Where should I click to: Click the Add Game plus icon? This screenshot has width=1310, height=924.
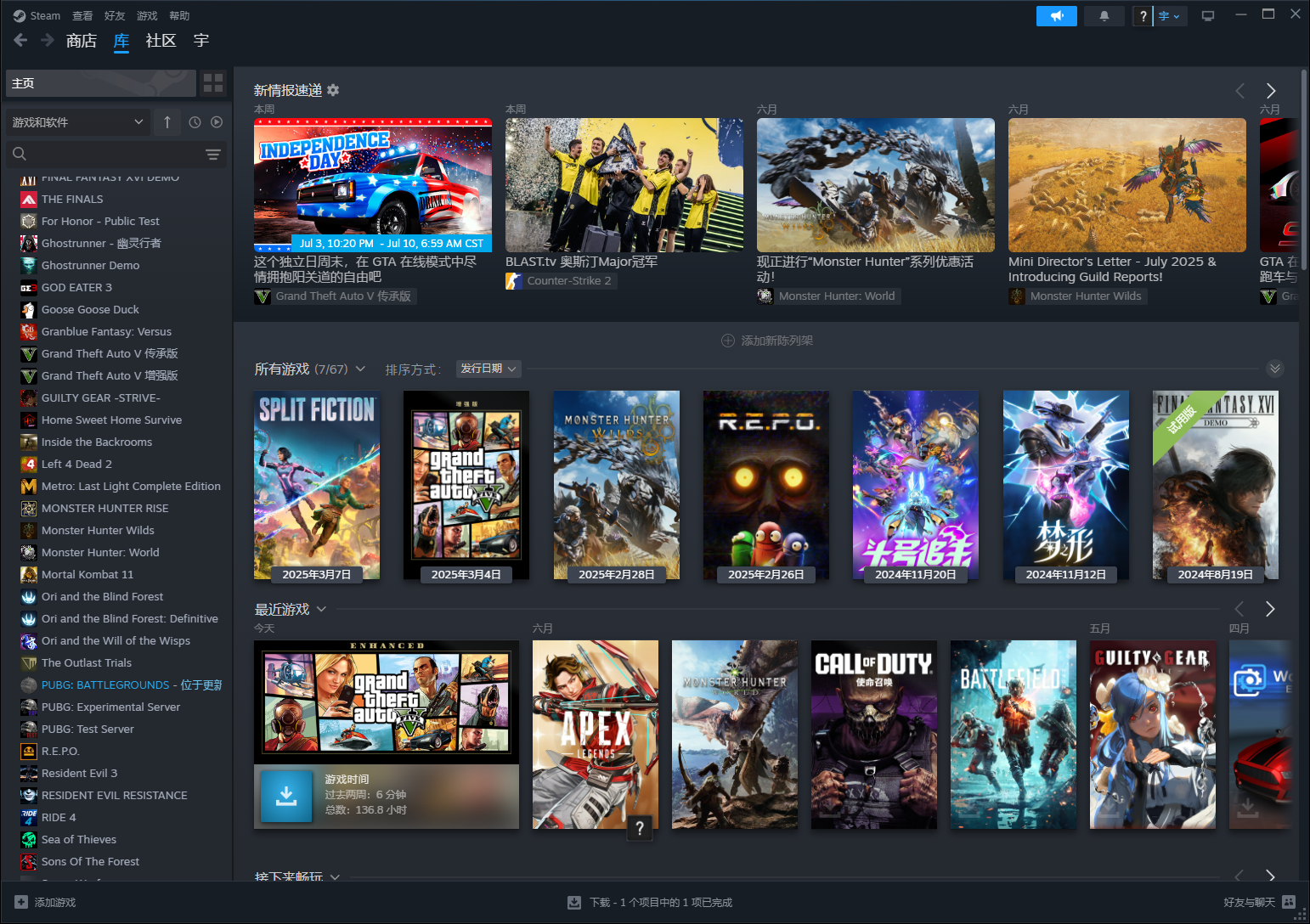(x=21, y=902)
